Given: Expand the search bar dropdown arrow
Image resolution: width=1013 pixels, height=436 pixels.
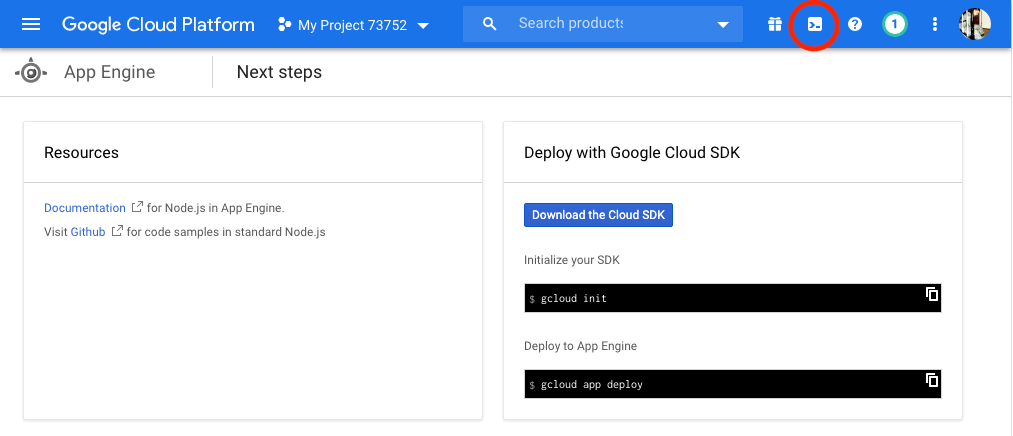Looking at the screenshot, I should click(x=723, y=25).
